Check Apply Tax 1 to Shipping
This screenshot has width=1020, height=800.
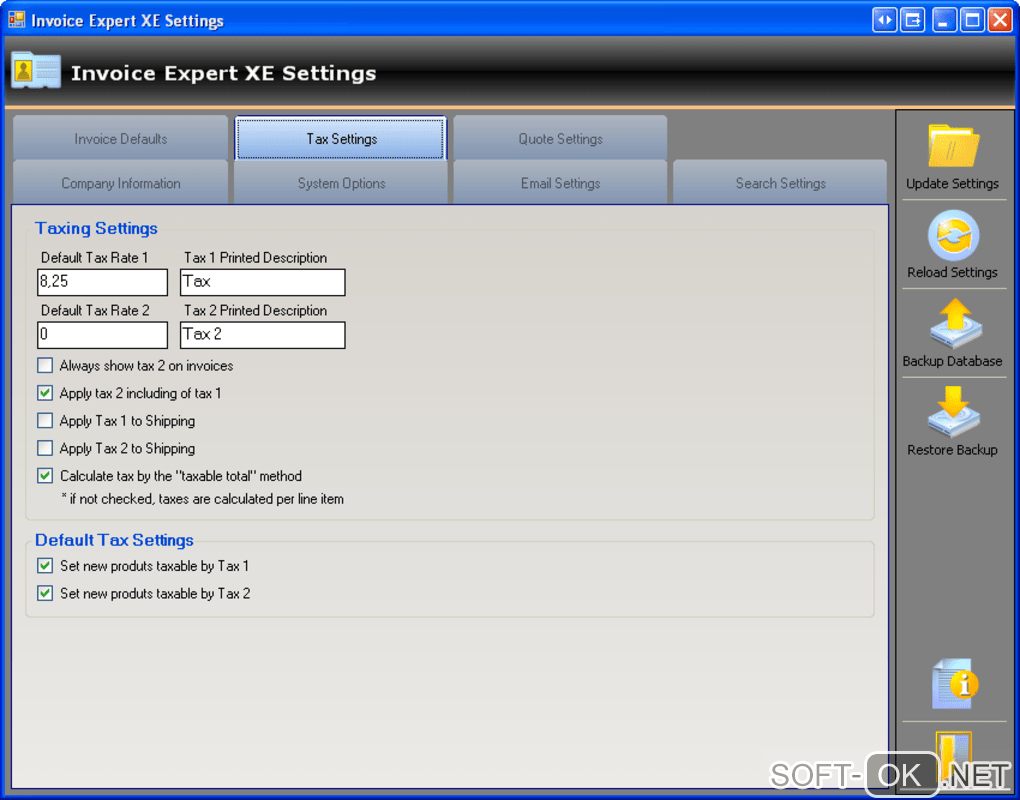(x=45, y=421)
